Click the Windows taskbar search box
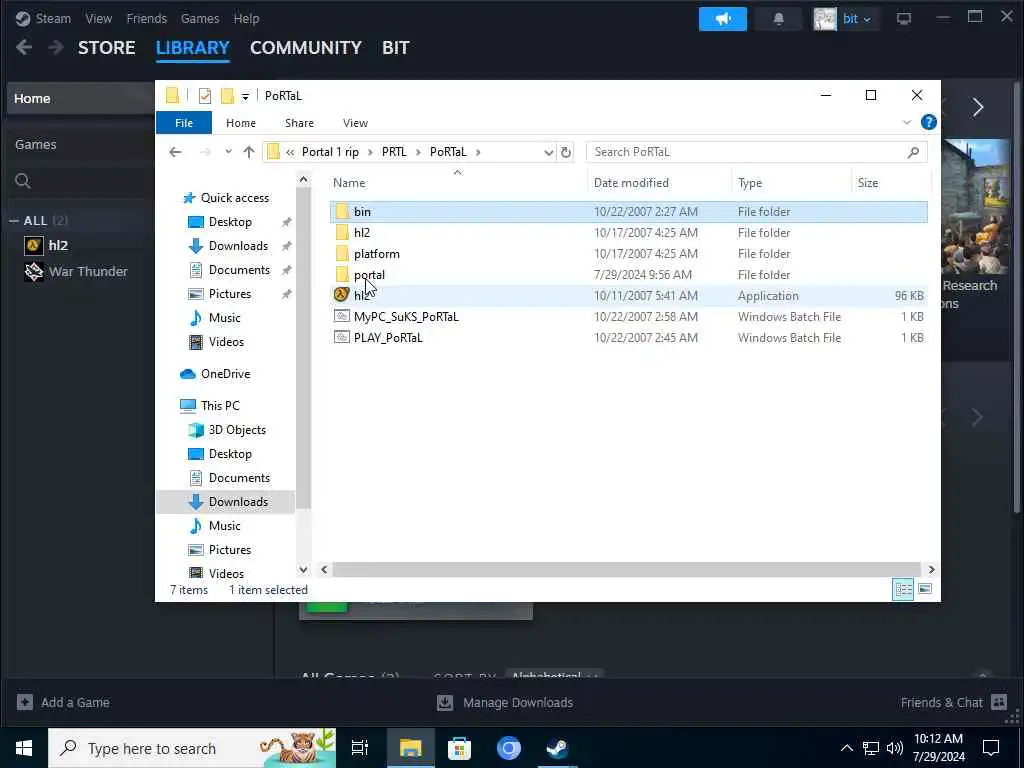This screenshot has width=1024, height=768. (x=192, y=748)
